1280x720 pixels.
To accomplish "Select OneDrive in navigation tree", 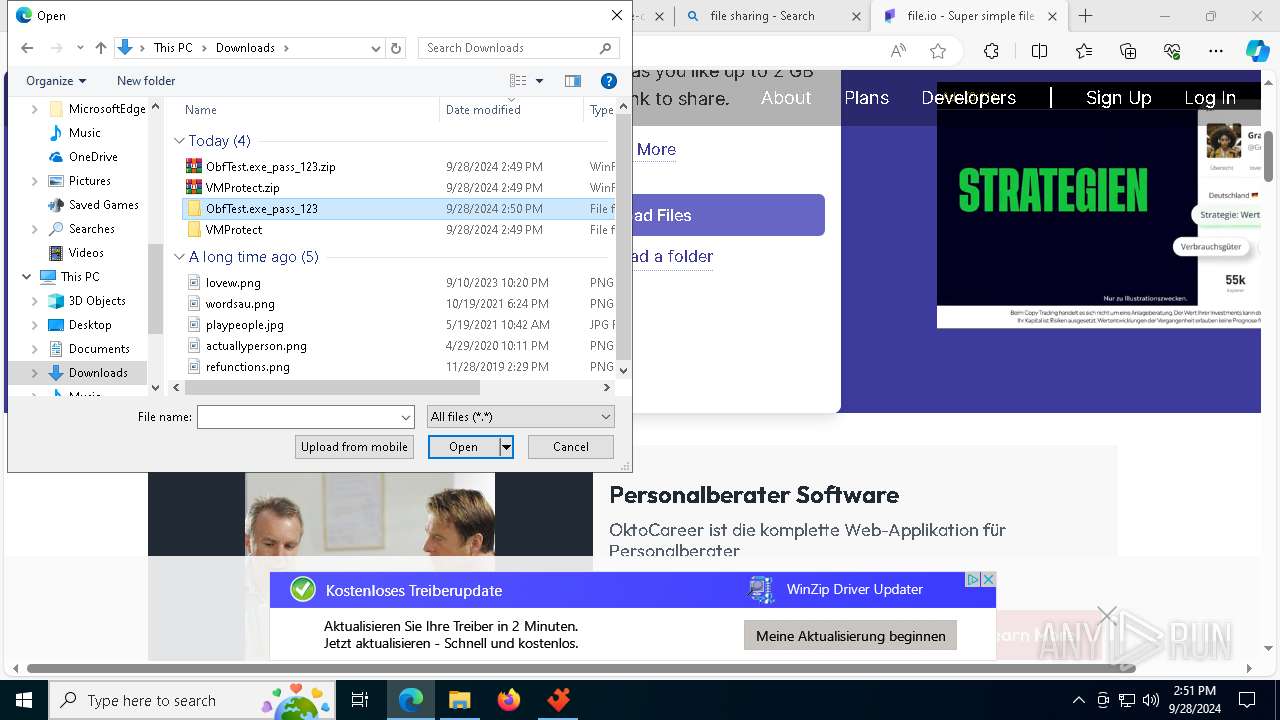I will point(93,157).
